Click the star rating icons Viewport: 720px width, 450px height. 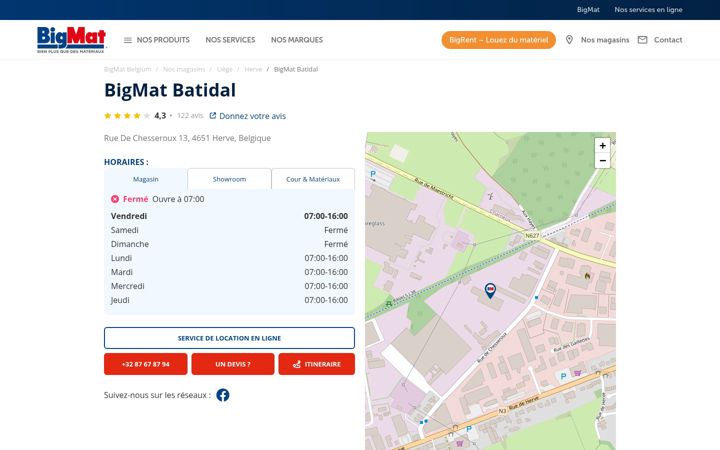[x=127, y=116]
